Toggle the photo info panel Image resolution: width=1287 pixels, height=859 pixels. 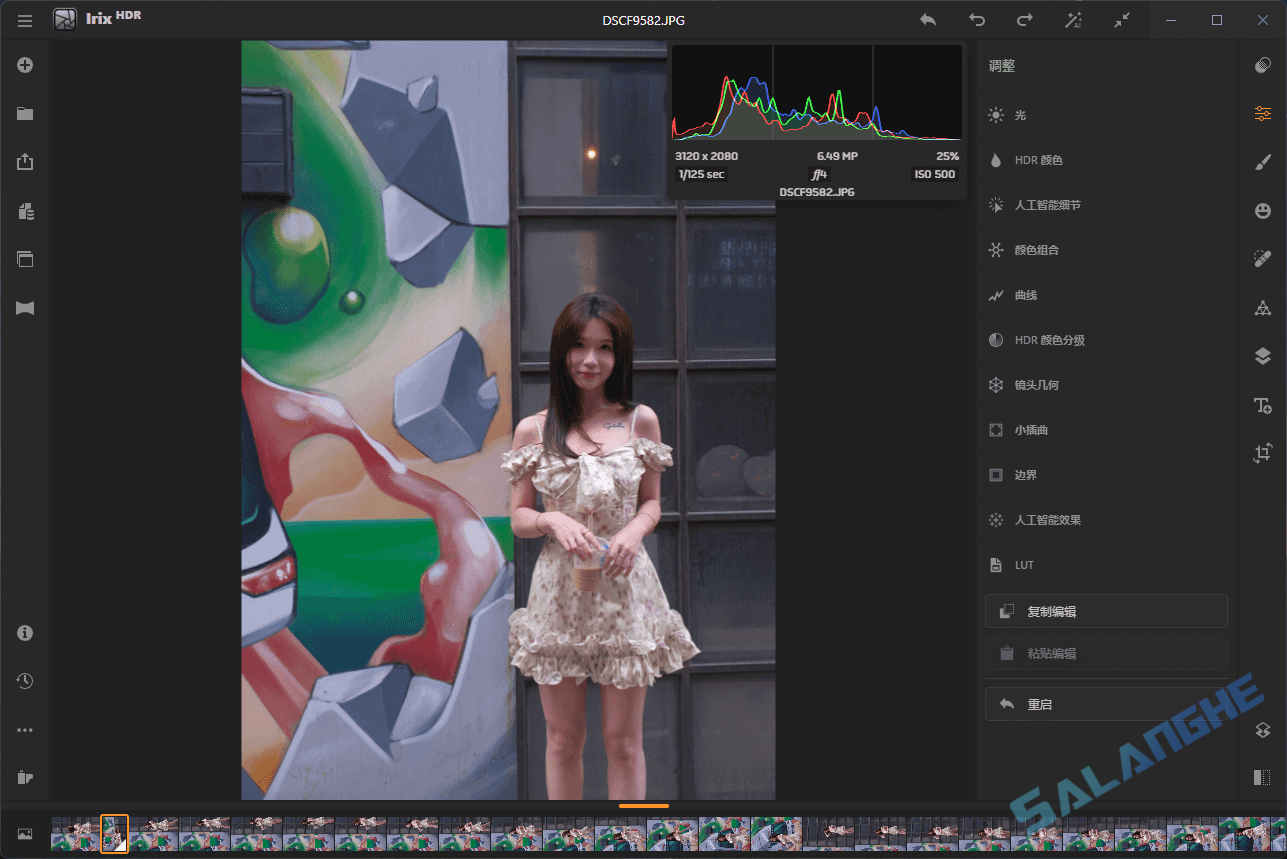[25, 632]
